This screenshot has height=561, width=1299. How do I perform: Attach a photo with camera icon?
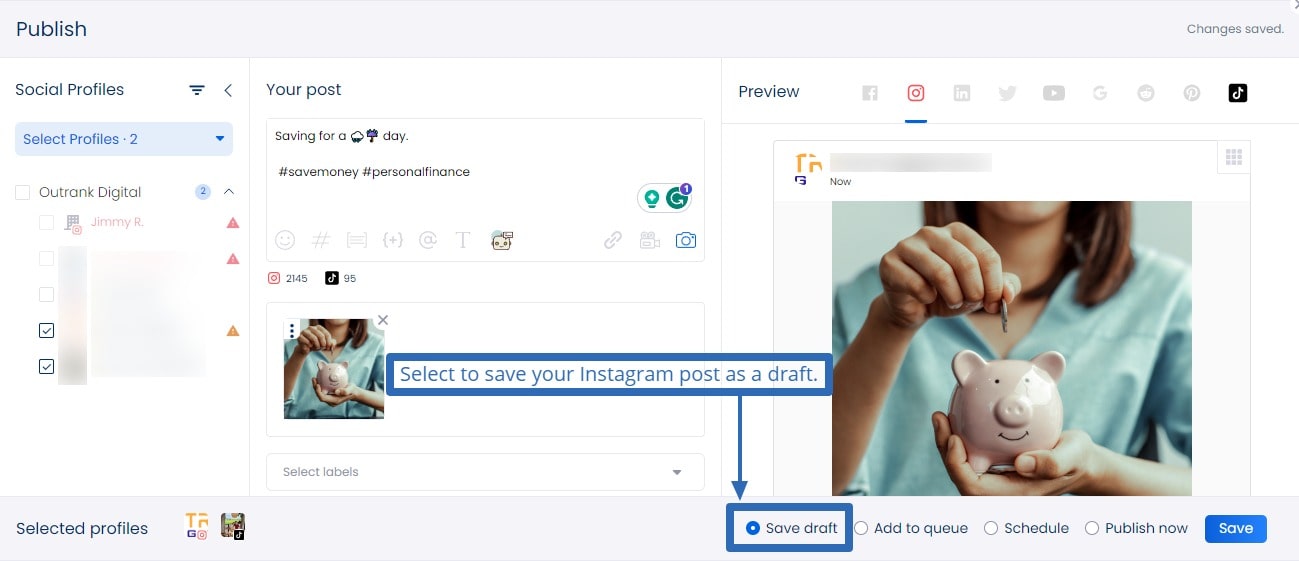pos(685,240)
